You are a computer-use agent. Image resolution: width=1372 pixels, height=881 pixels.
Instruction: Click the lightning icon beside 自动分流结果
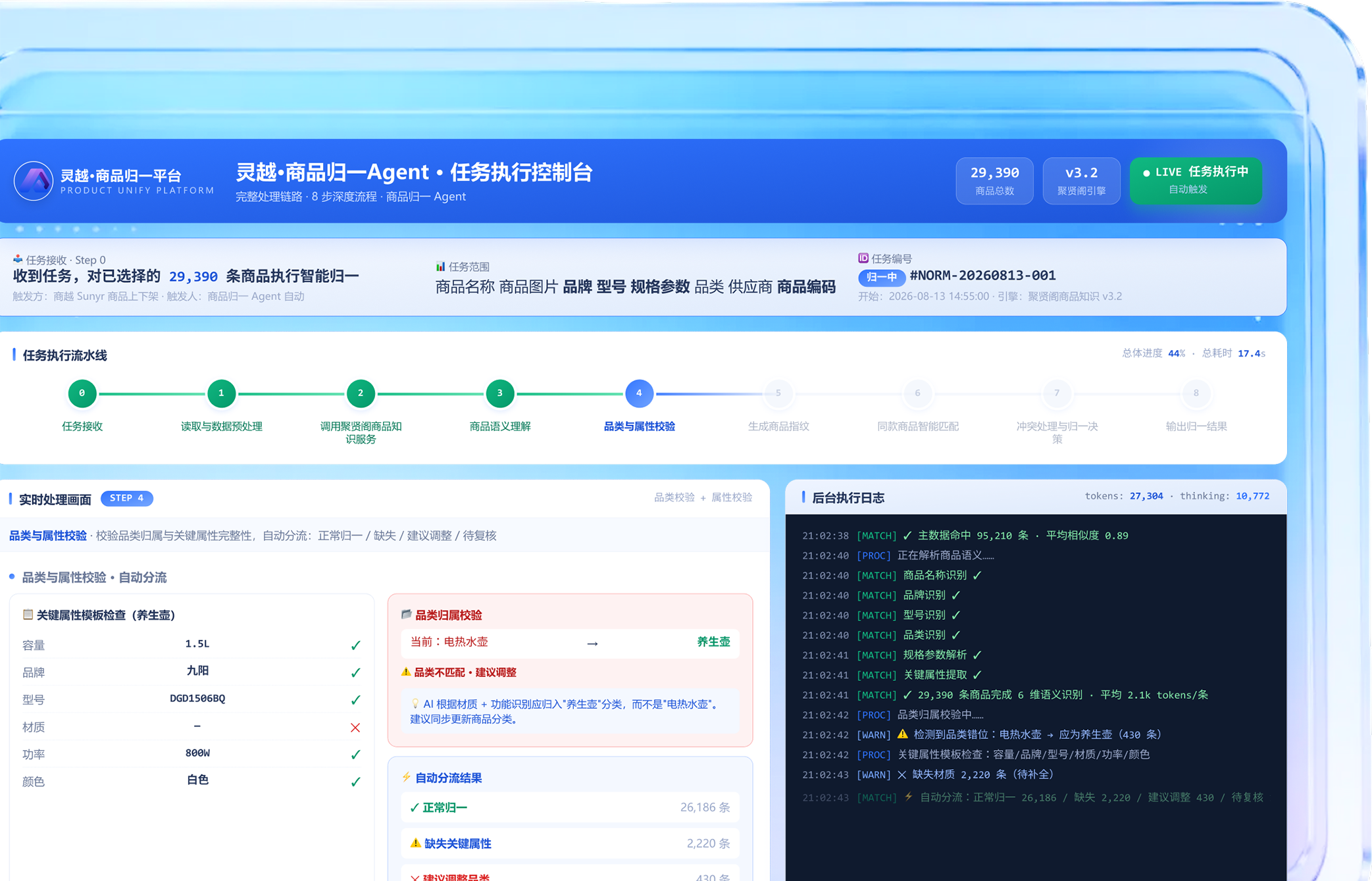click(x=407, y=777)
